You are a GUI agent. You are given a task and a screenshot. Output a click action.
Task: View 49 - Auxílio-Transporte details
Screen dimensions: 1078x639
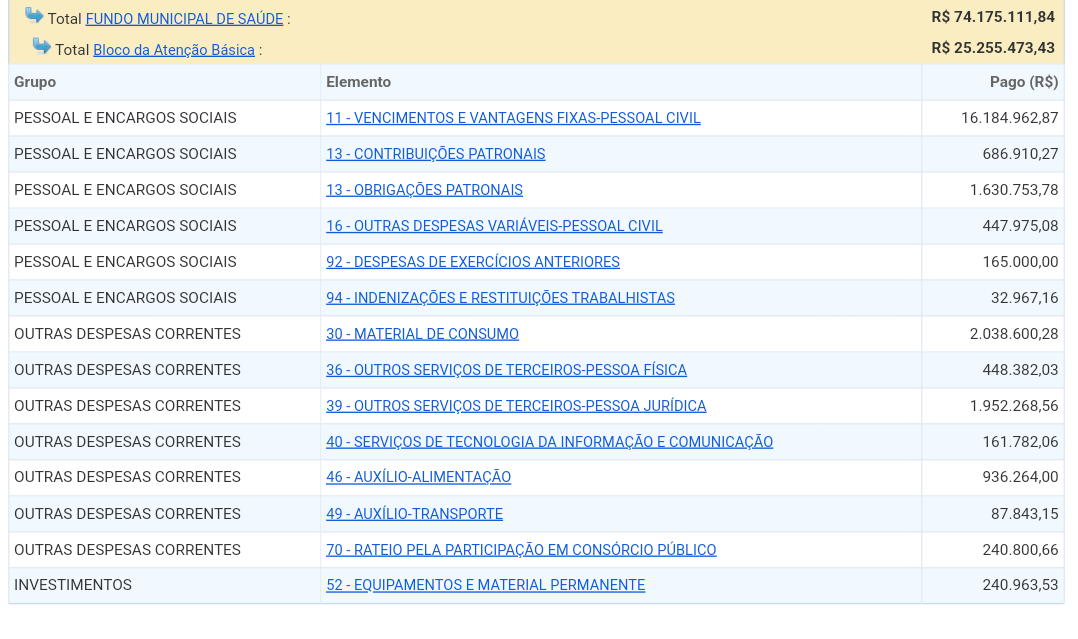point(414,514)
